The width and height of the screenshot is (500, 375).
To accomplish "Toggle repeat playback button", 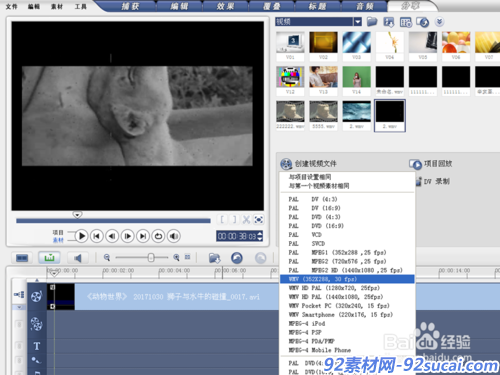I will (x=158, y=236).
